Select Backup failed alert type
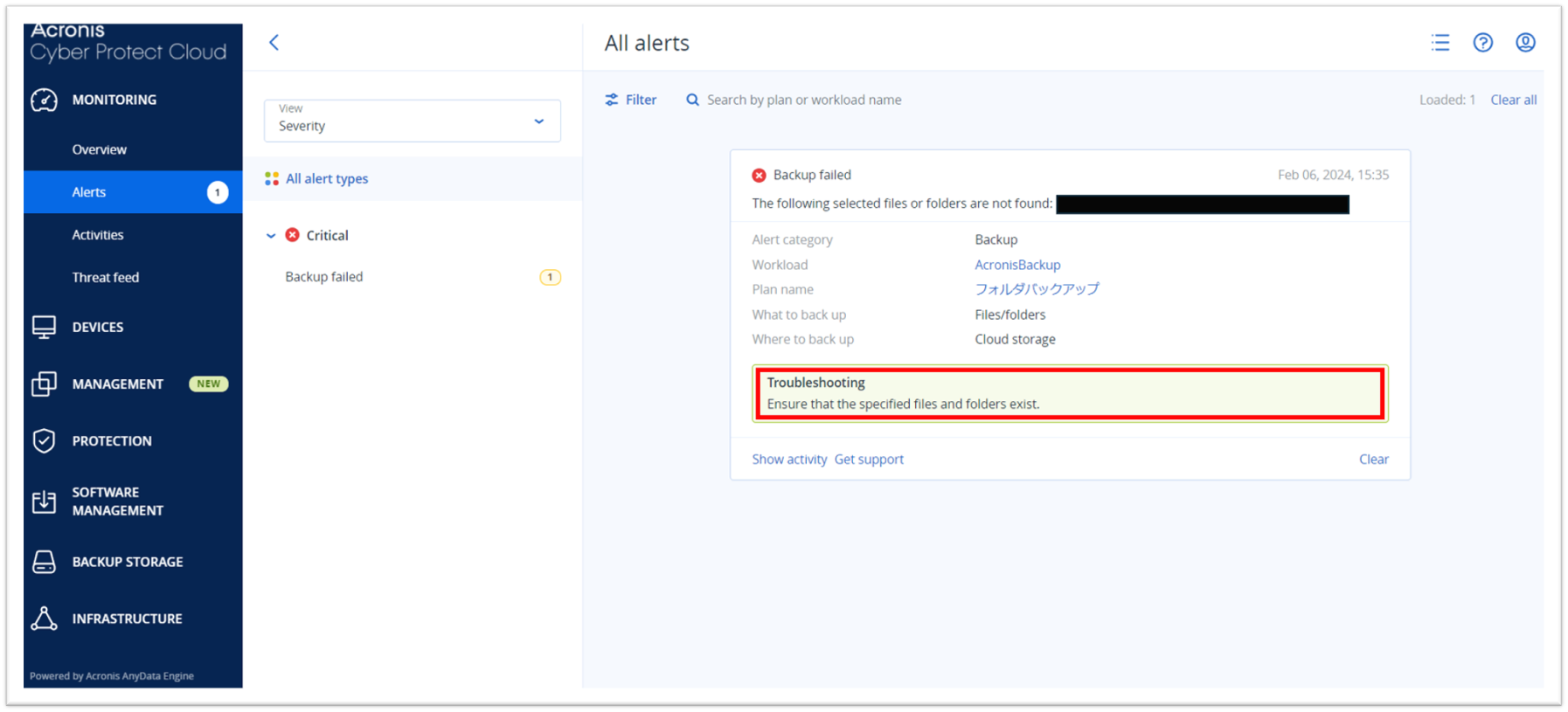Viewport: 1568px width, 712px height. click(x=324, y=277)
